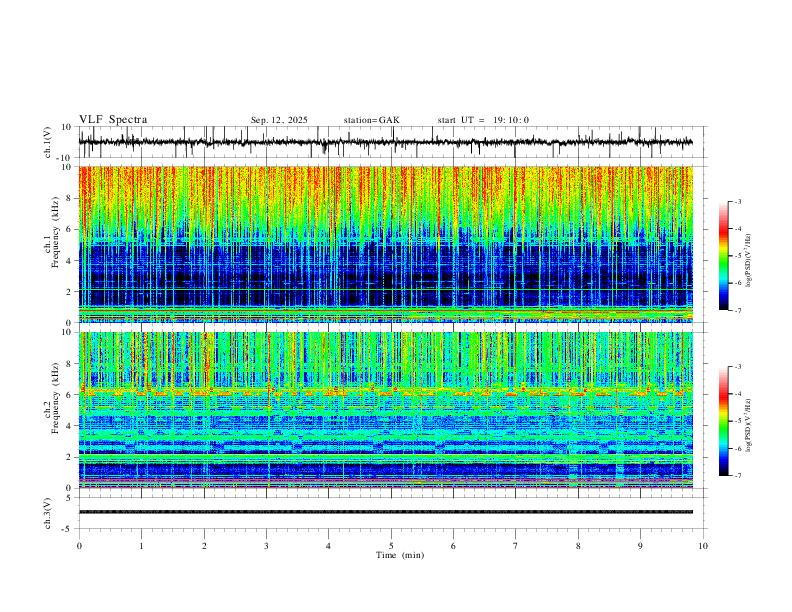Click the "station=GAK" label

click(371, 120)
